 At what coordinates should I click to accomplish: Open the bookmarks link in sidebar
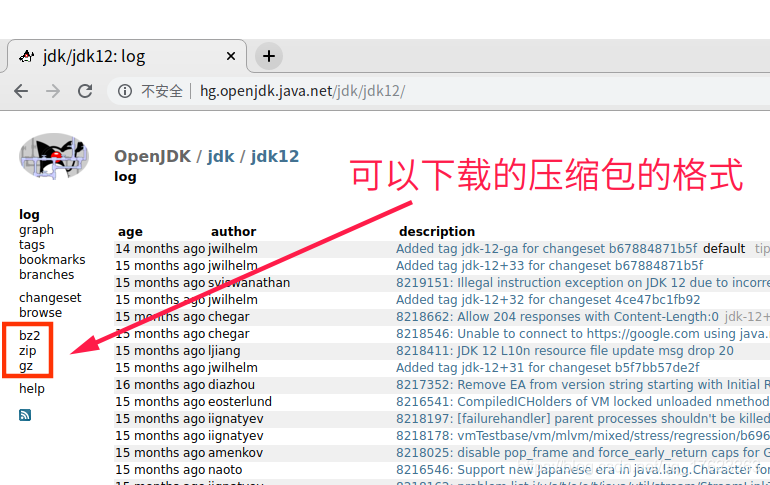click(52, 260)
